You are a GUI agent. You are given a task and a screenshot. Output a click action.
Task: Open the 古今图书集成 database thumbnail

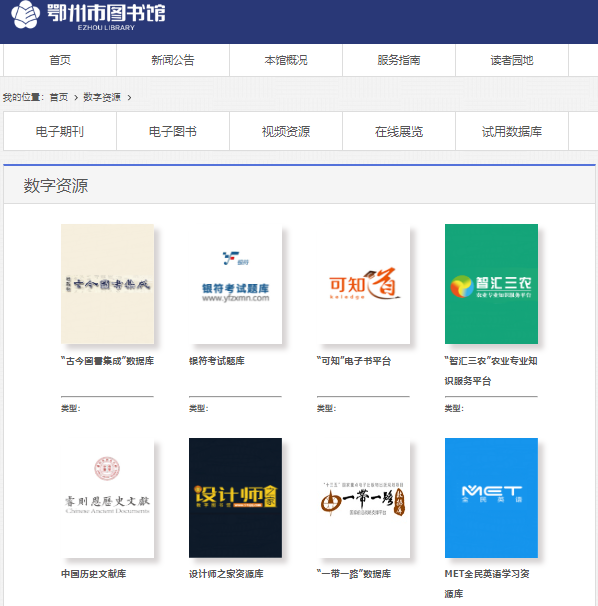[107, 284]
